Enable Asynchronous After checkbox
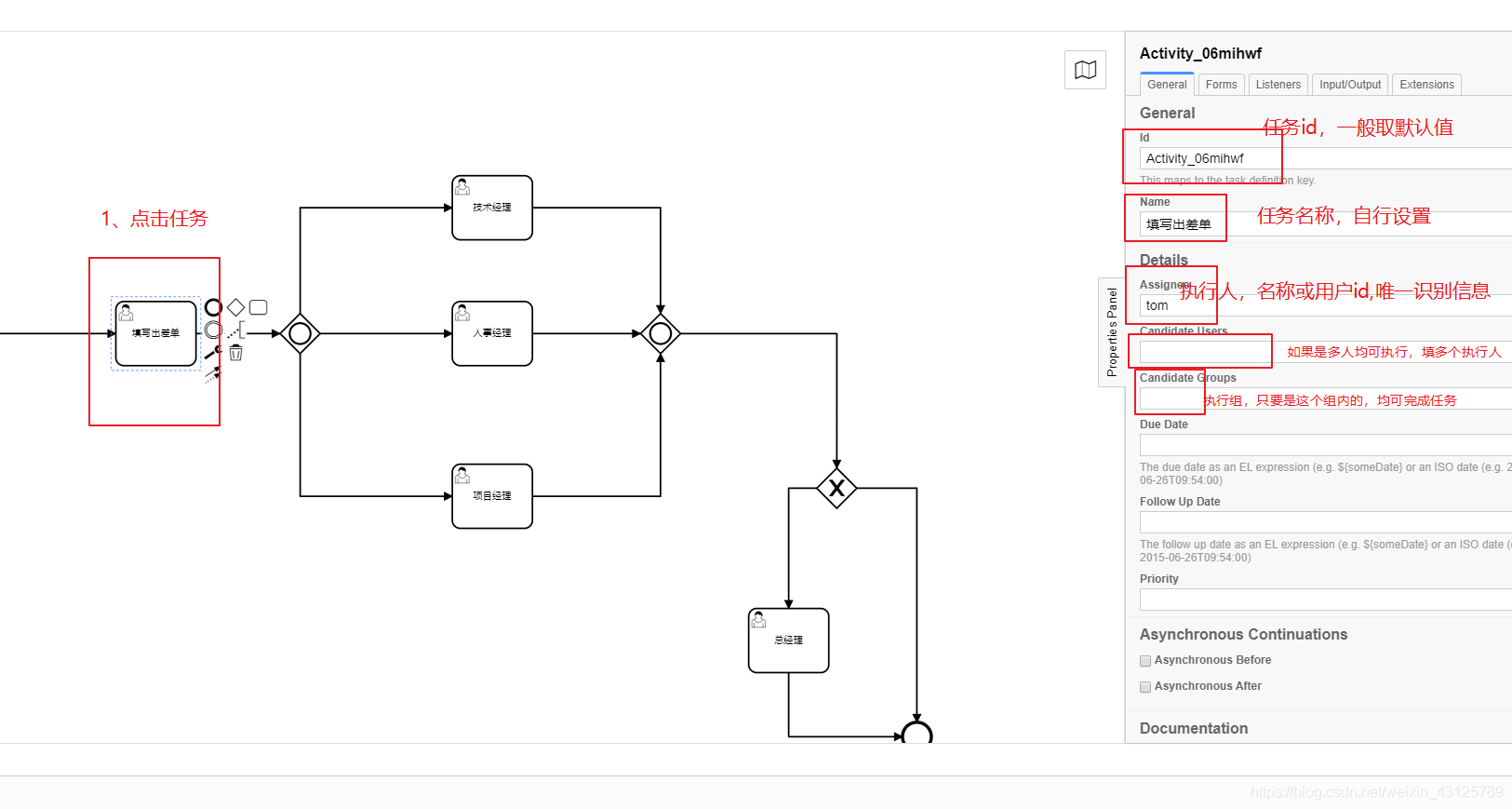The width and height of the screenshot is (1512, 809). pyautogui.click(x=1145, y=687)
